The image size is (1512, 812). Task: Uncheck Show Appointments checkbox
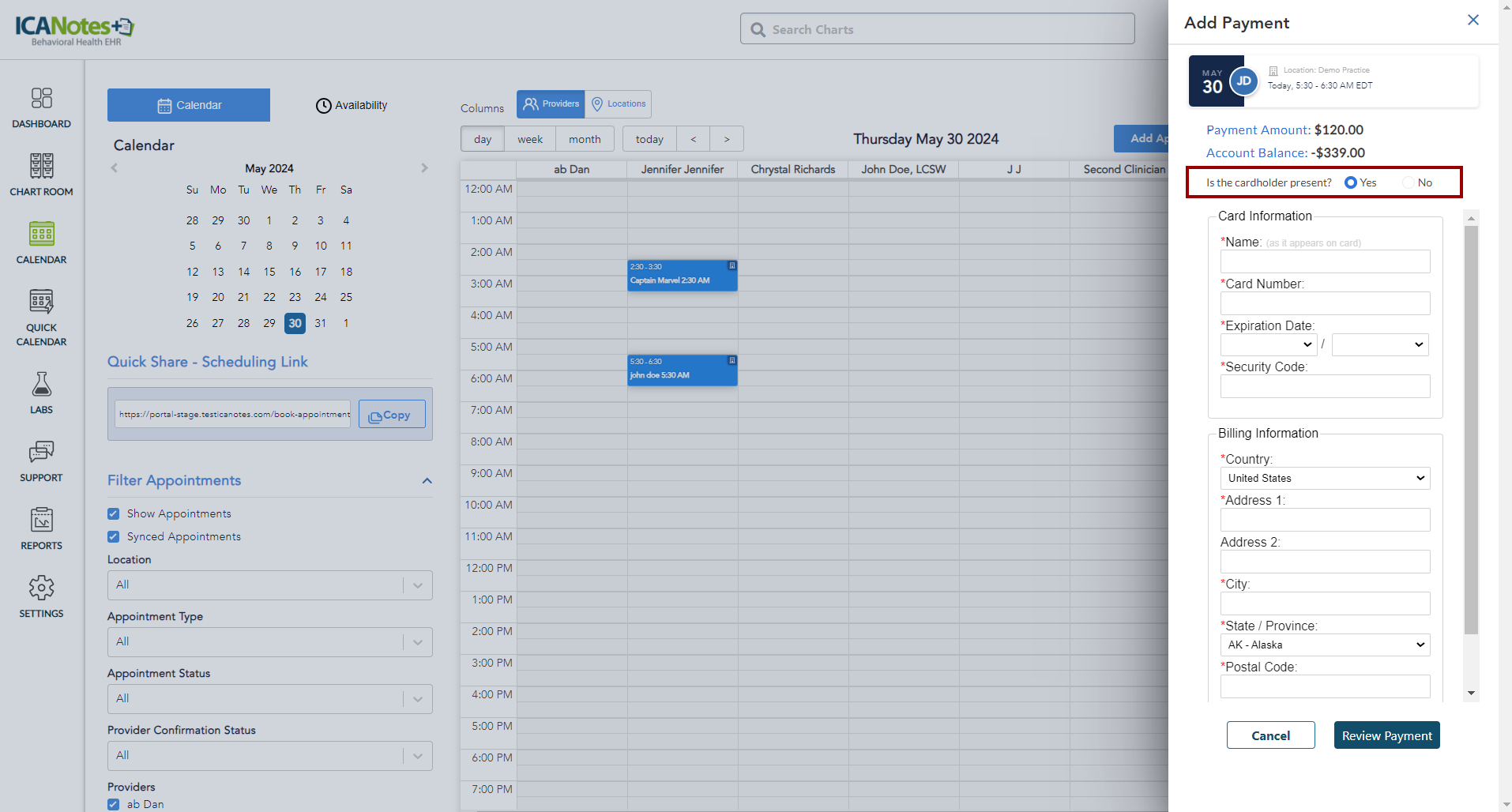click(114, 514)
